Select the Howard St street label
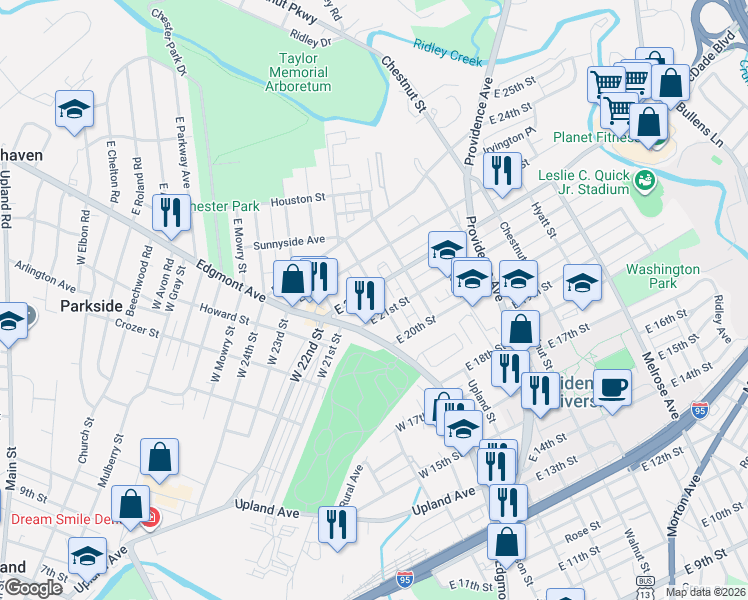Viewport: 748px width, 600px height. pyautogui.click(x=224, y=314)
